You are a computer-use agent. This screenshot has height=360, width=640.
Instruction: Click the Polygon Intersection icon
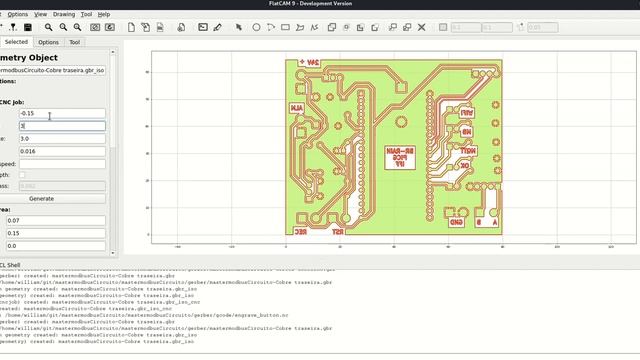(346, 27)
